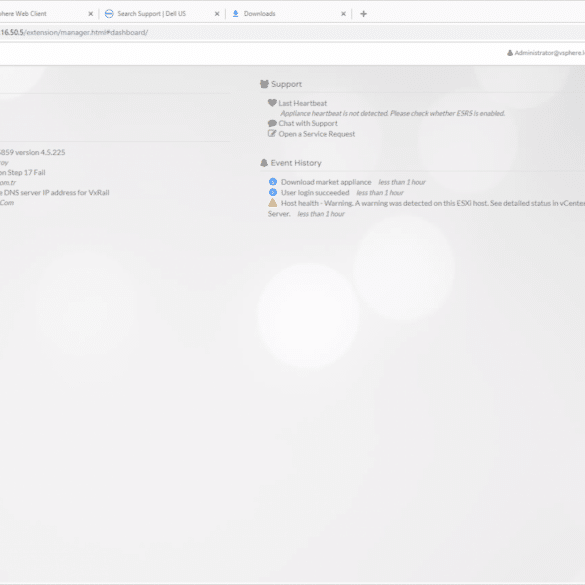Close the vSphere Web Client tab
Viewport: 585px width, 585px height.
tap(90, 14)
